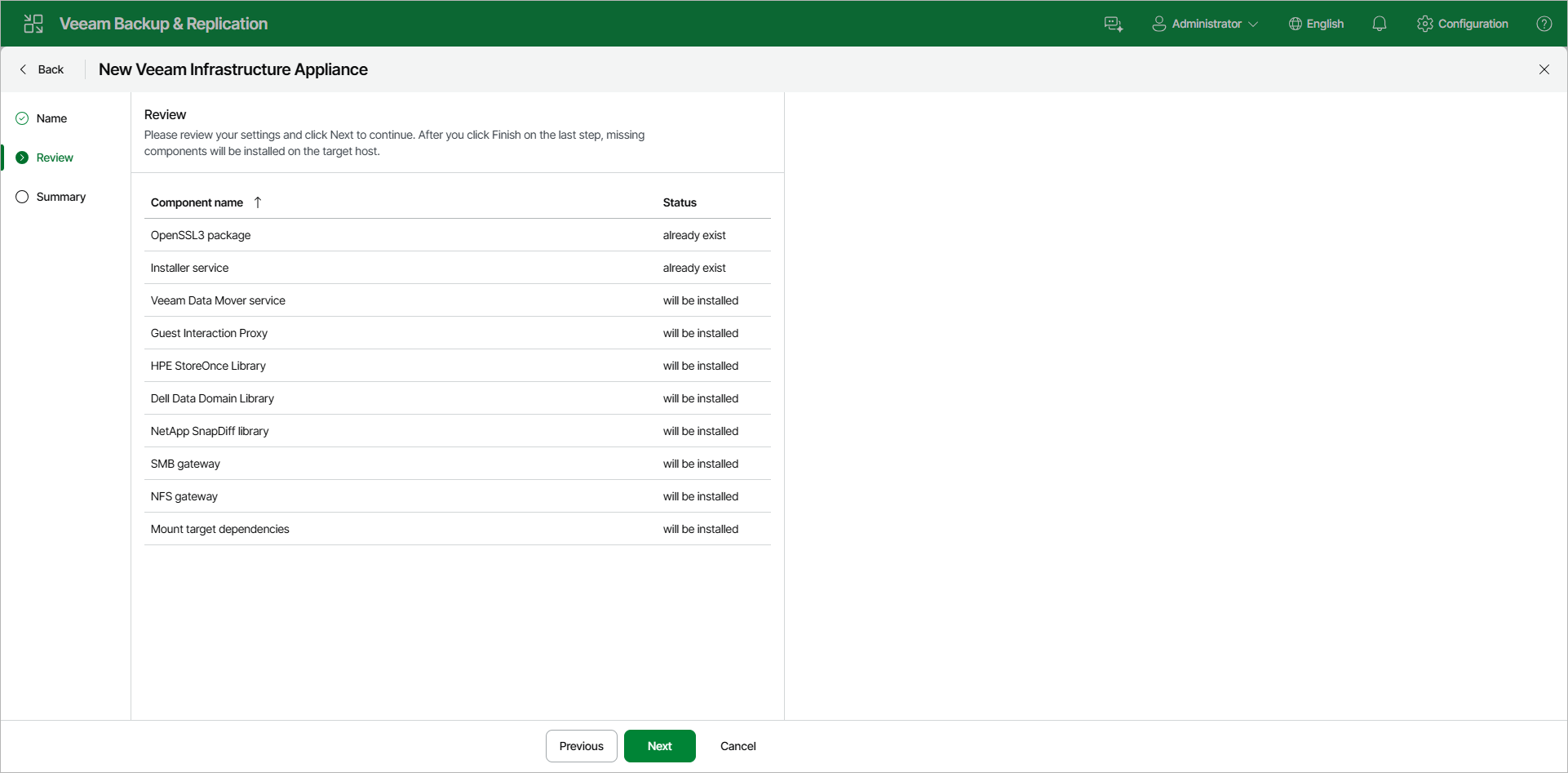Open the help question mark icon
Screen dimensions: 1568x773
pos(1544,24)
